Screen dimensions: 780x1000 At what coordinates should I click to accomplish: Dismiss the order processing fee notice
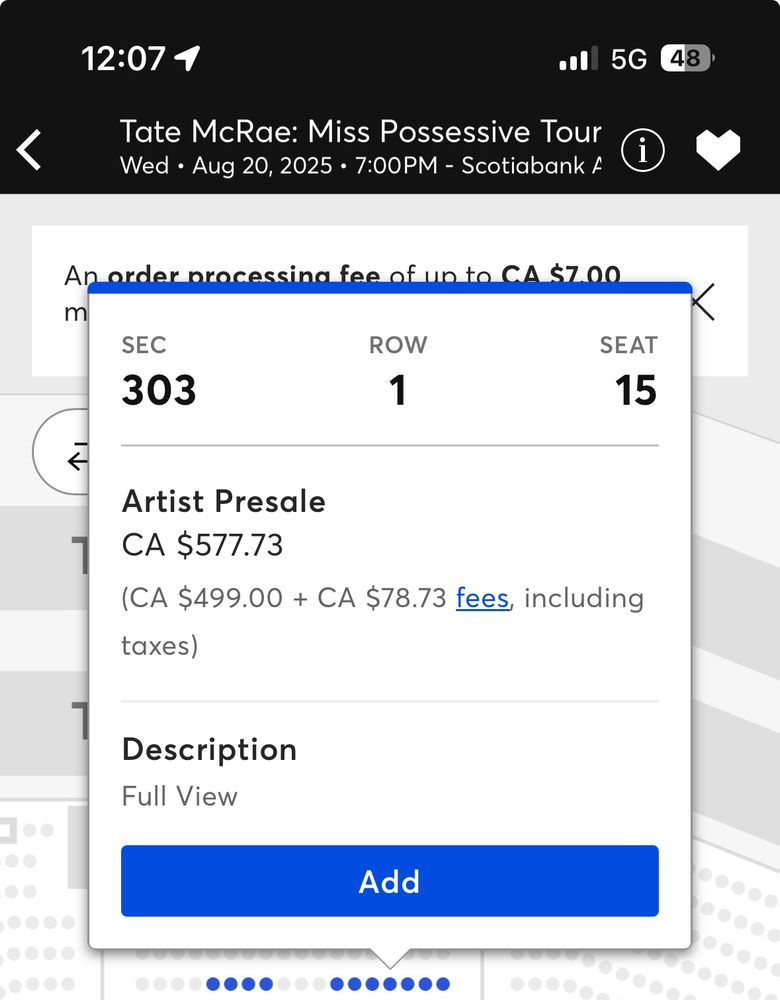tap(703, 301)
